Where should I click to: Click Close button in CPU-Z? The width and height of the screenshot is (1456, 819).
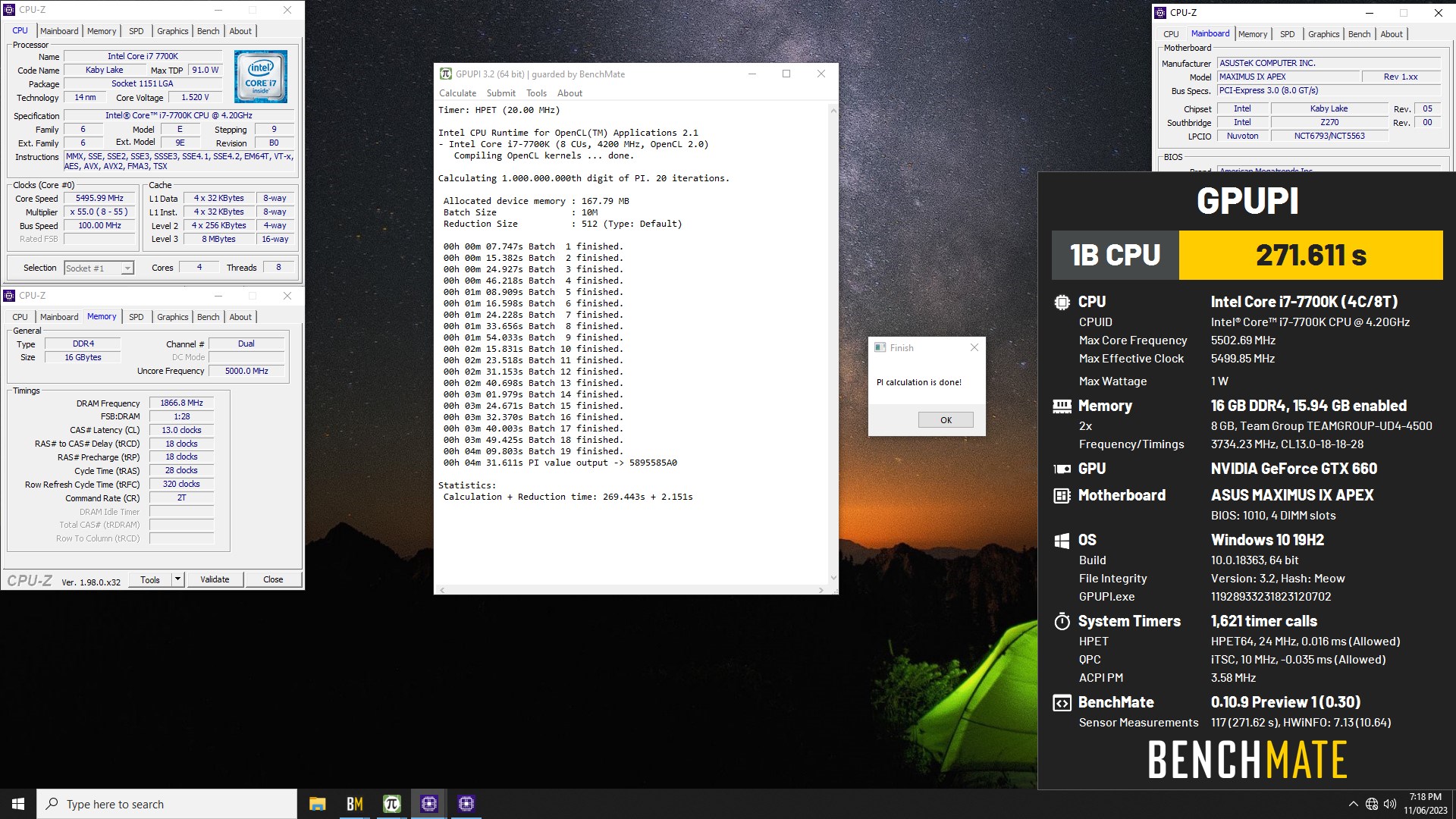tap(273, 579)
